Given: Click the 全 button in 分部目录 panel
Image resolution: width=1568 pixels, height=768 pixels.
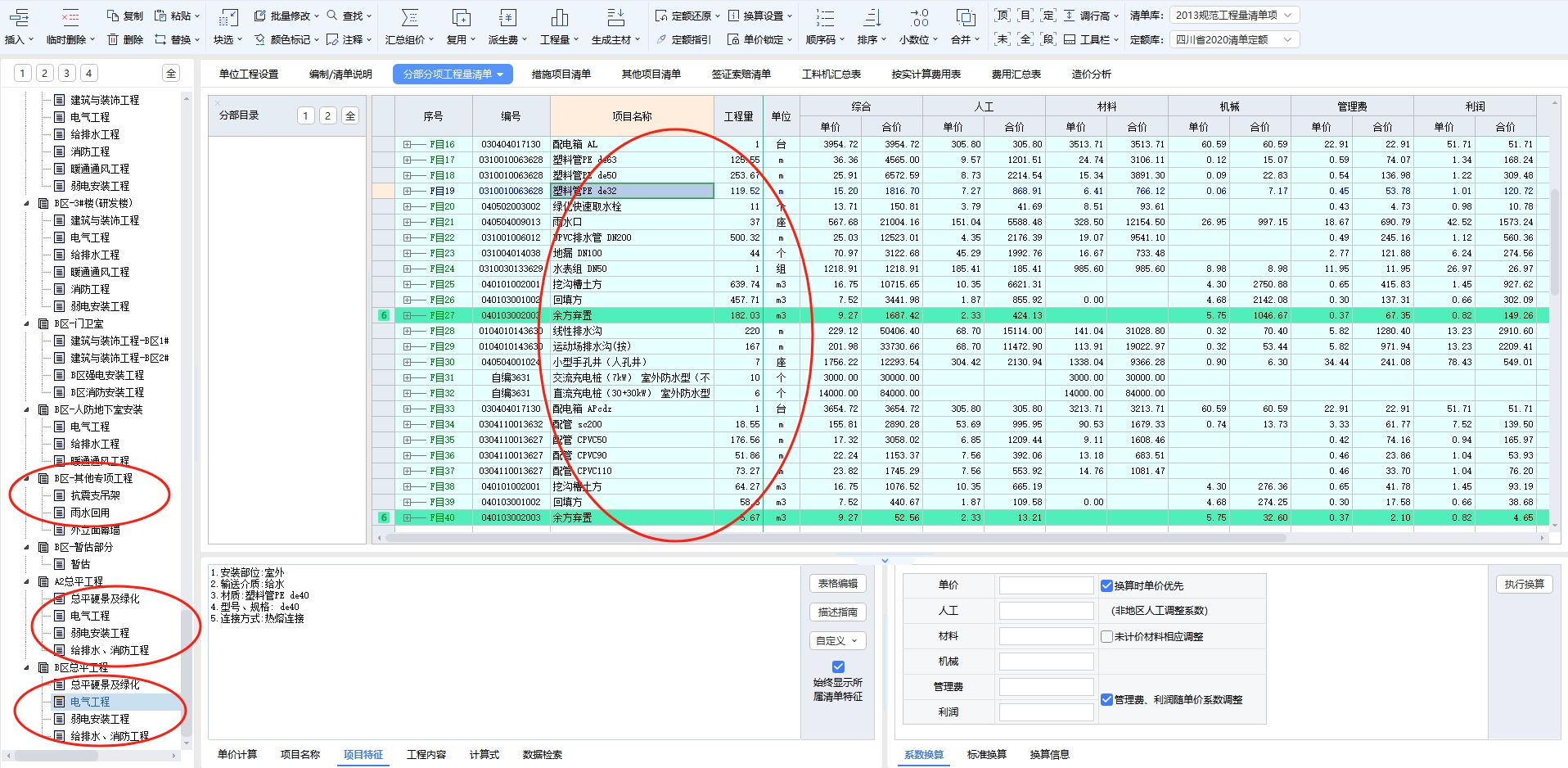Looking at the screenshot, I should 350,115.
